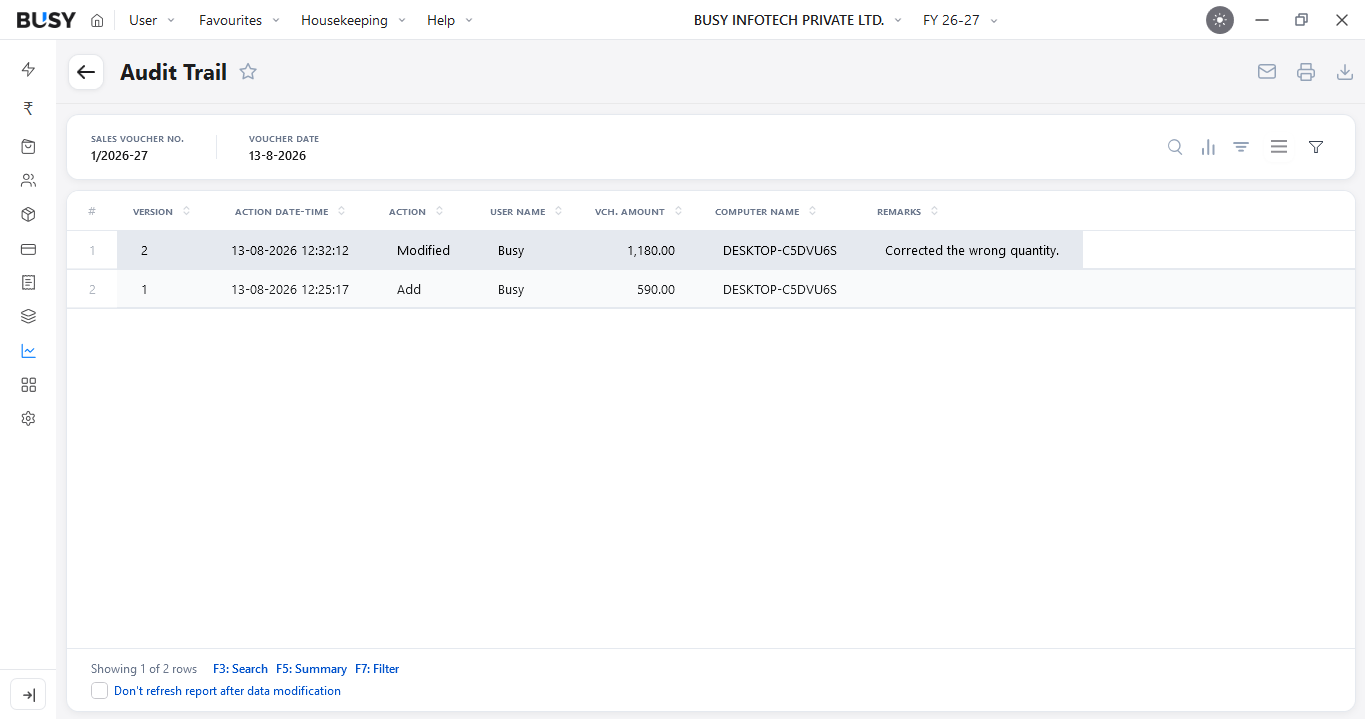Restore the application window
The width and height of the screenshot is (1365, 719).
(x=1301, y=20)
